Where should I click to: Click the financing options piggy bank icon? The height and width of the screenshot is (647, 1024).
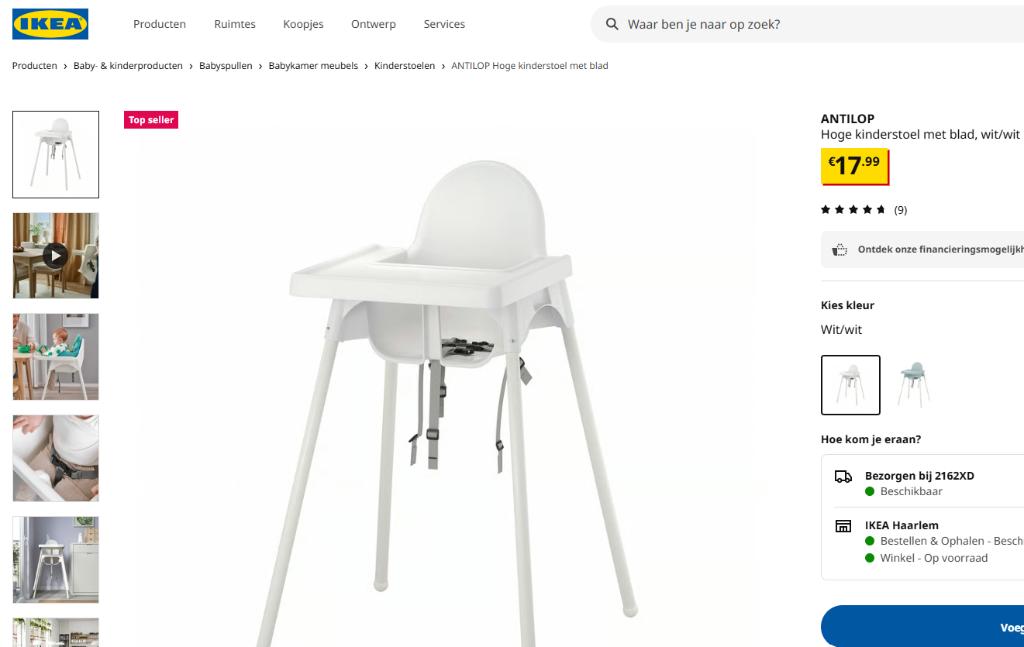840,249
